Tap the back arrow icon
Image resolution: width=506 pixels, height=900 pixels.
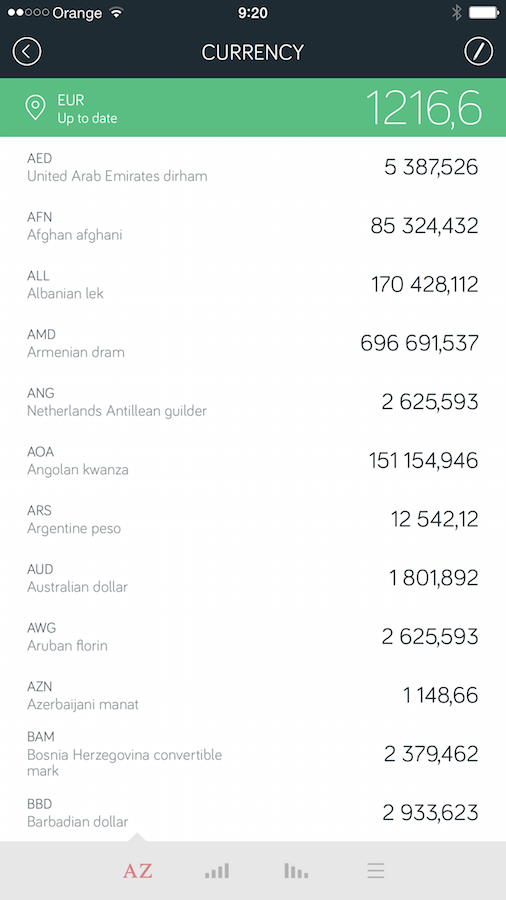coord(27,52)
